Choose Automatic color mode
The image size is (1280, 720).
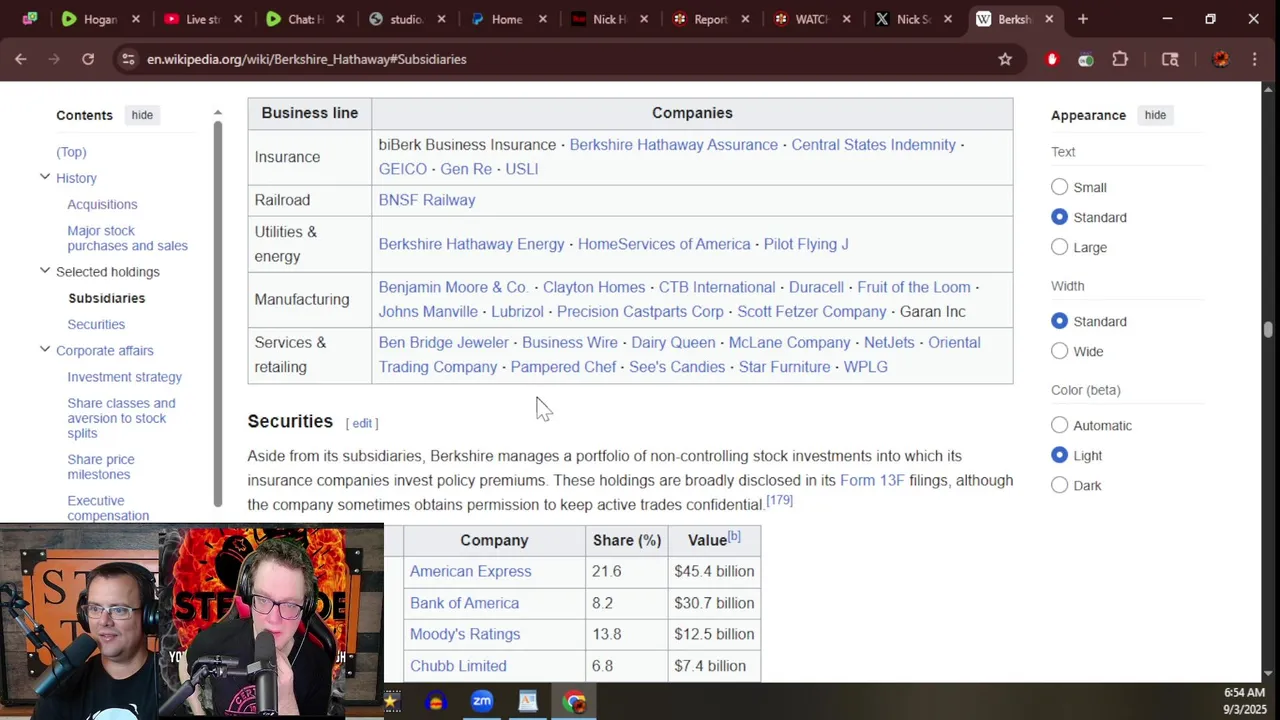(1059, 425)
